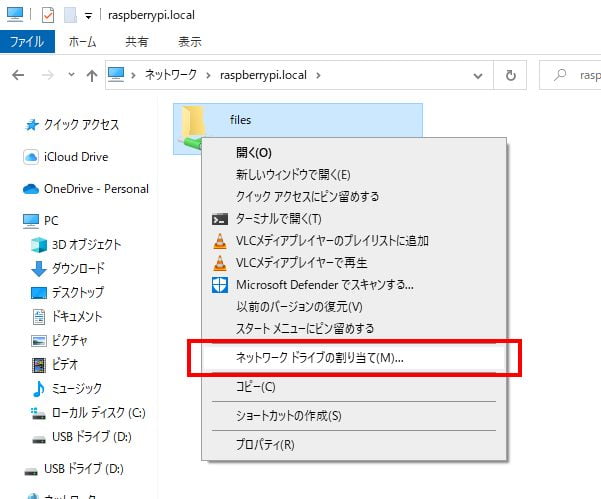This screenshot has width=601, height=499.
Task: Open the top-level USB ドライブ (D:) entry
Action: (x=84, y=468)
